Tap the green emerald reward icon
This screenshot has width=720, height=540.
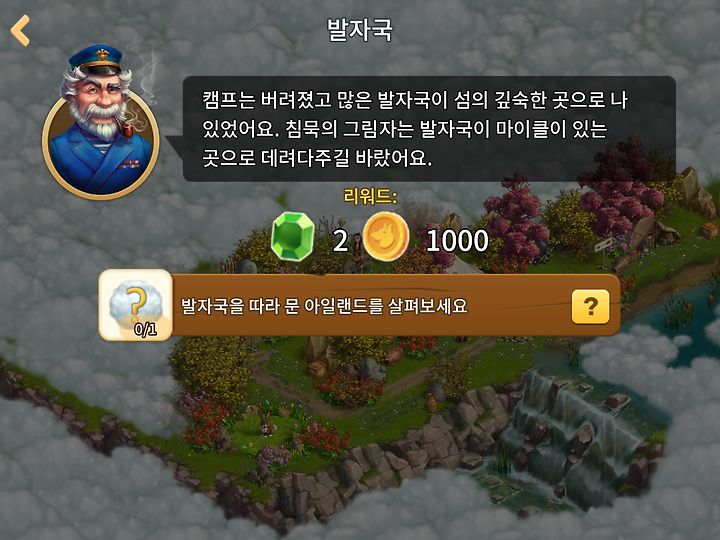pyautogui.click(x=292, y=237)
